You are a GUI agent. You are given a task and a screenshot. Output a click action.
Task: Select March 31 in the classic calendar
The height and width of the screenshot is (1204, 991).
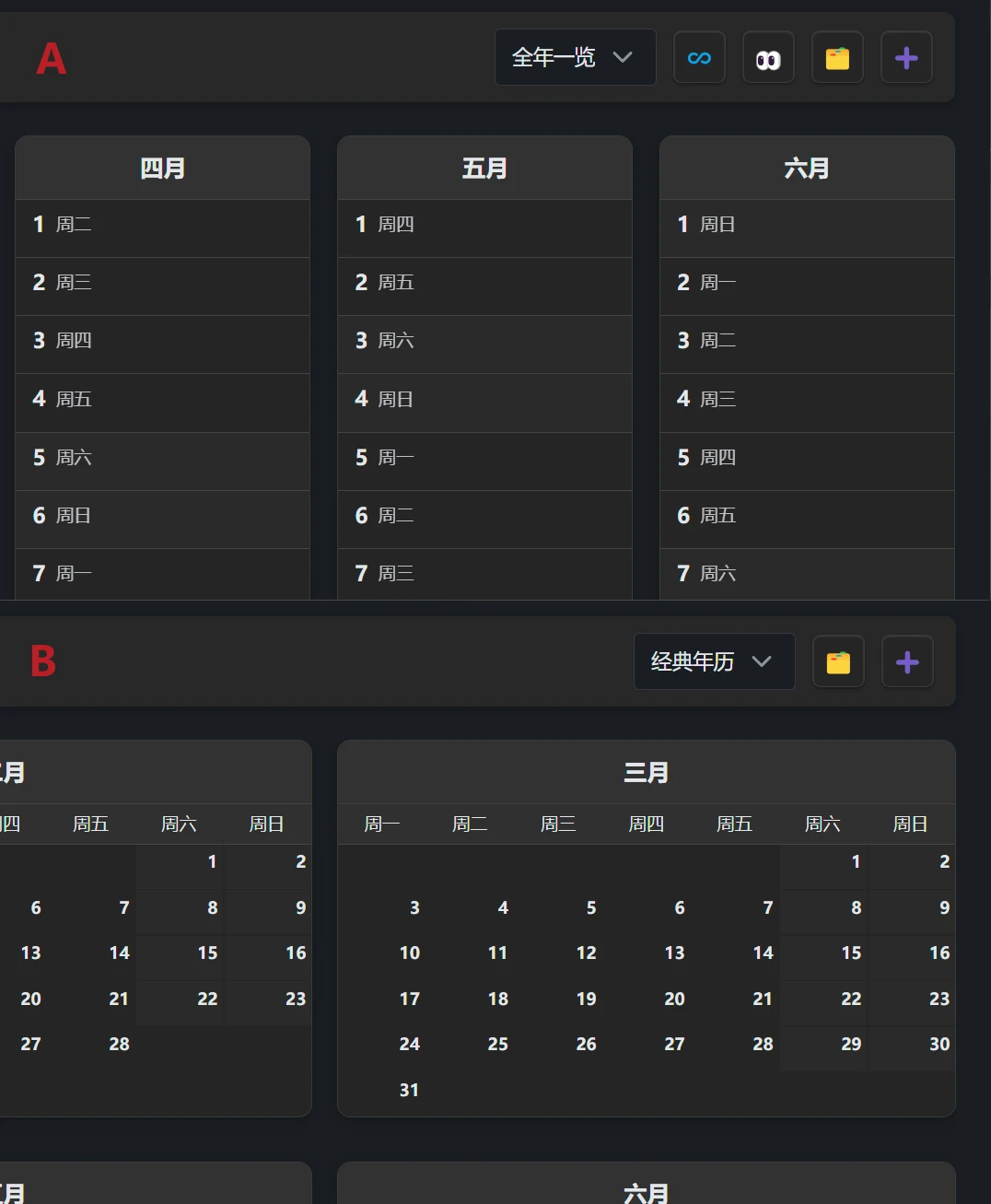click(x=409, y=1091)
